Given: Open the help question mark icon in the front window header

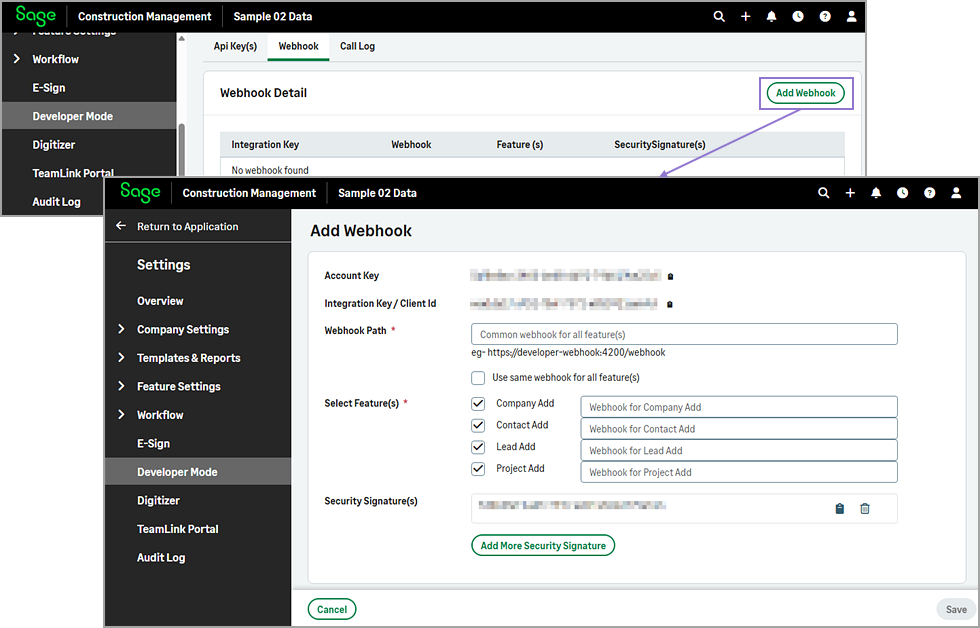Looking at the screenshot, I should pos(929,193).
